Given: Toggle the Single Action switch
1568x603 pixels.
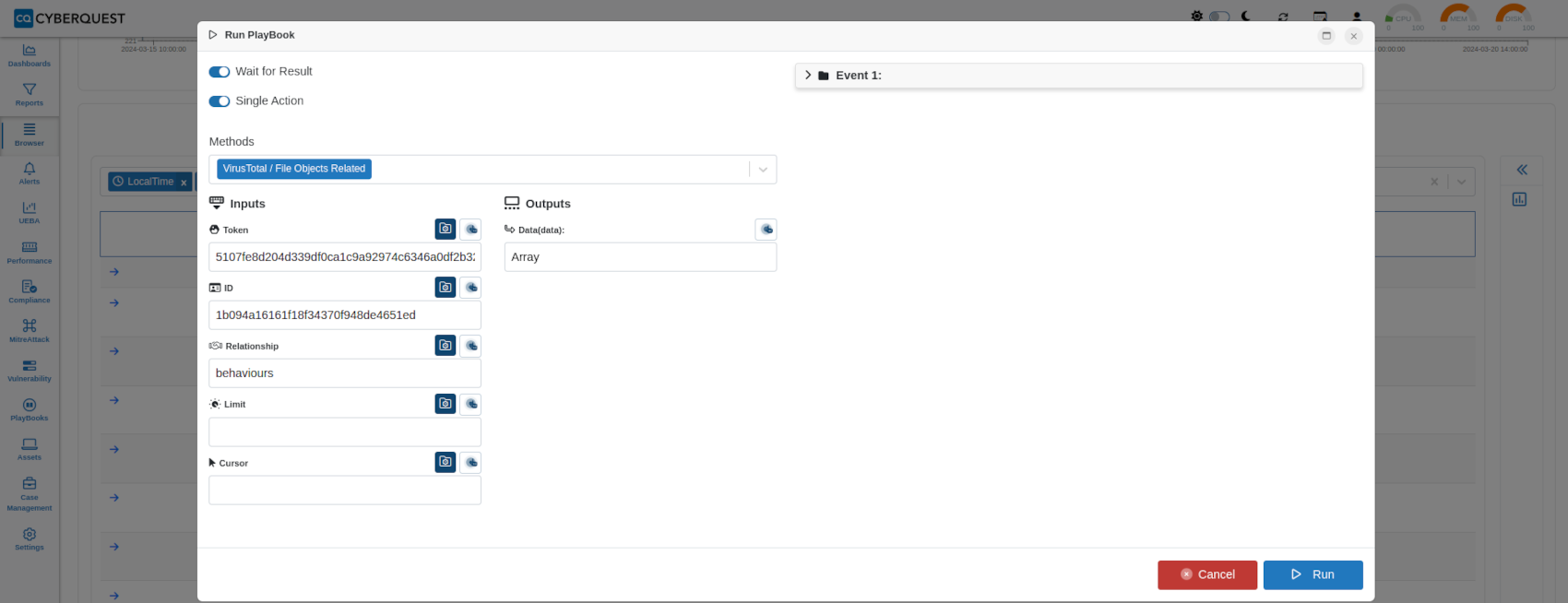Looking at the screenshot, I should [x=219, y=101].
